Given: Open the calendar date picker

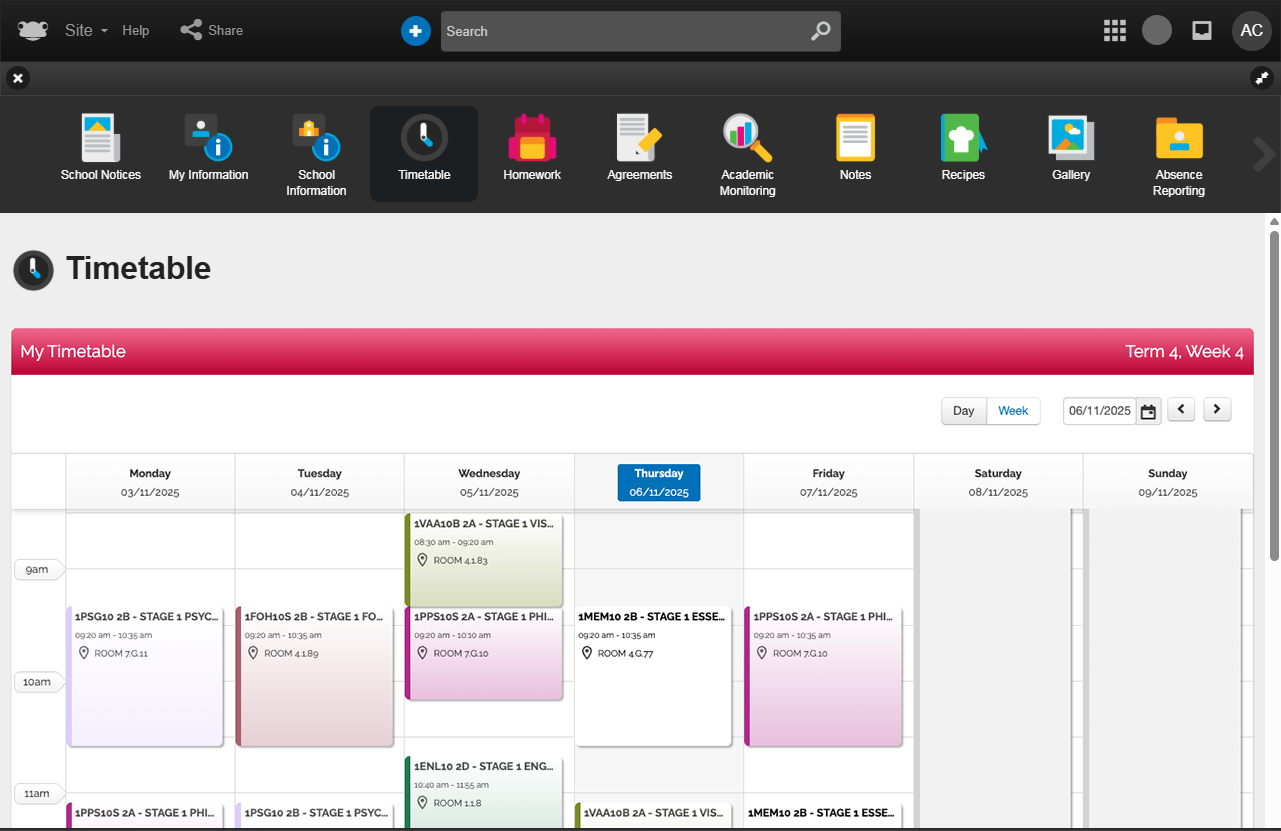Looking at the screenshot, I should [x=1149, y=411].
